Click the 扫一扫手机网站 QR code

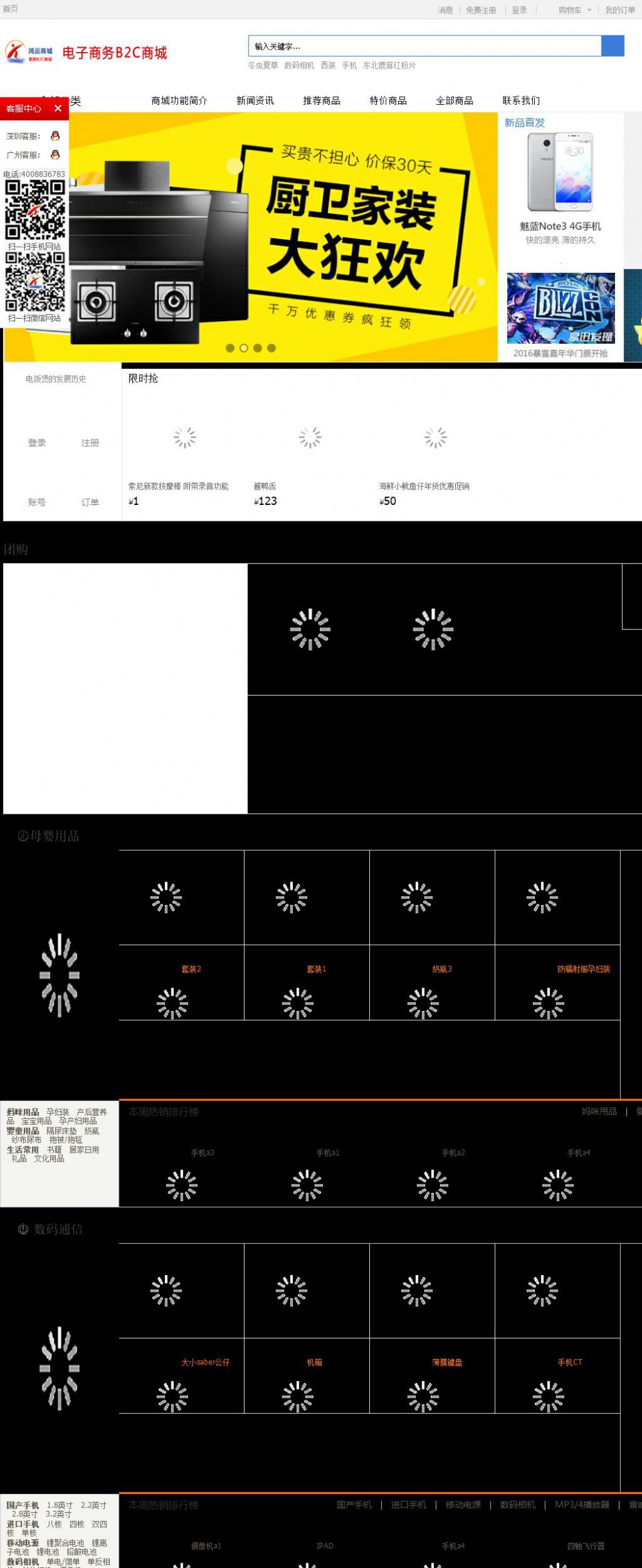(35, 210)
